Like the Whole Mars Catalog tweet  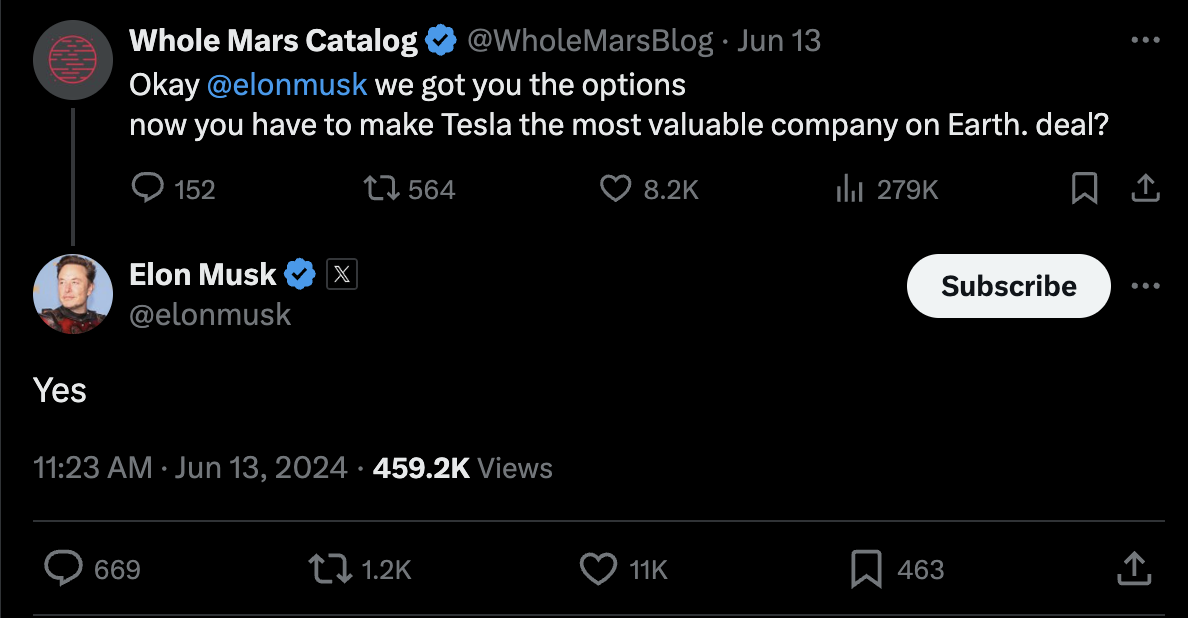(615, 188)
